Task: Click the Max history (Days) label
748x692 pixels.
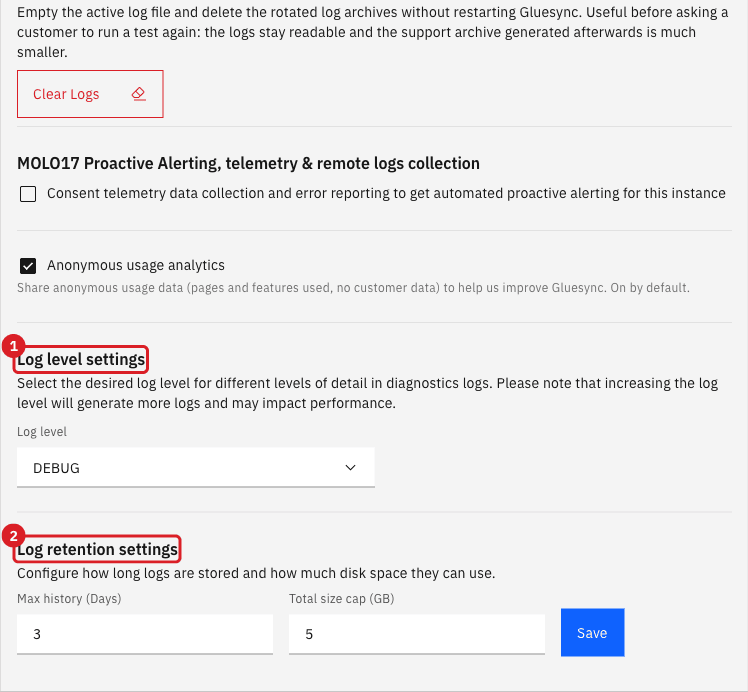Action: click(69, 599)
